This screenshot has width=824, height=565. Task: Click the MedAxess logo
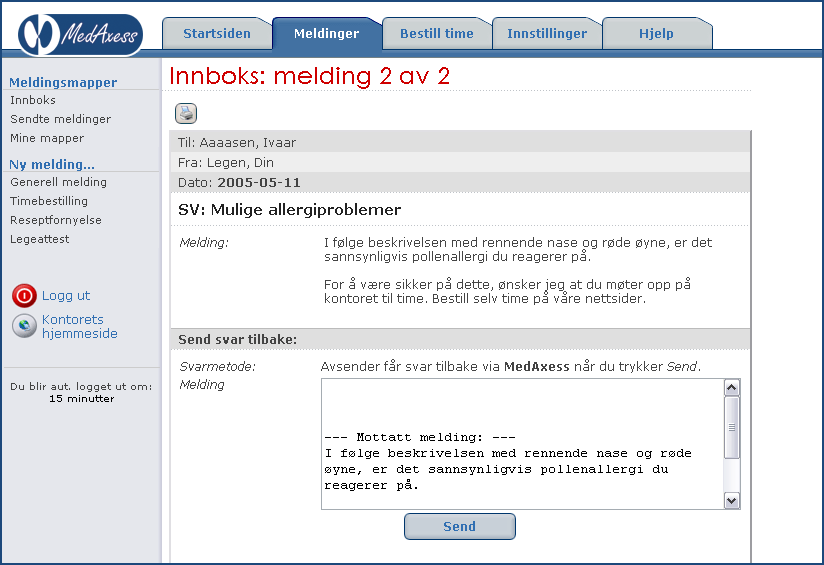pos(80,33)
